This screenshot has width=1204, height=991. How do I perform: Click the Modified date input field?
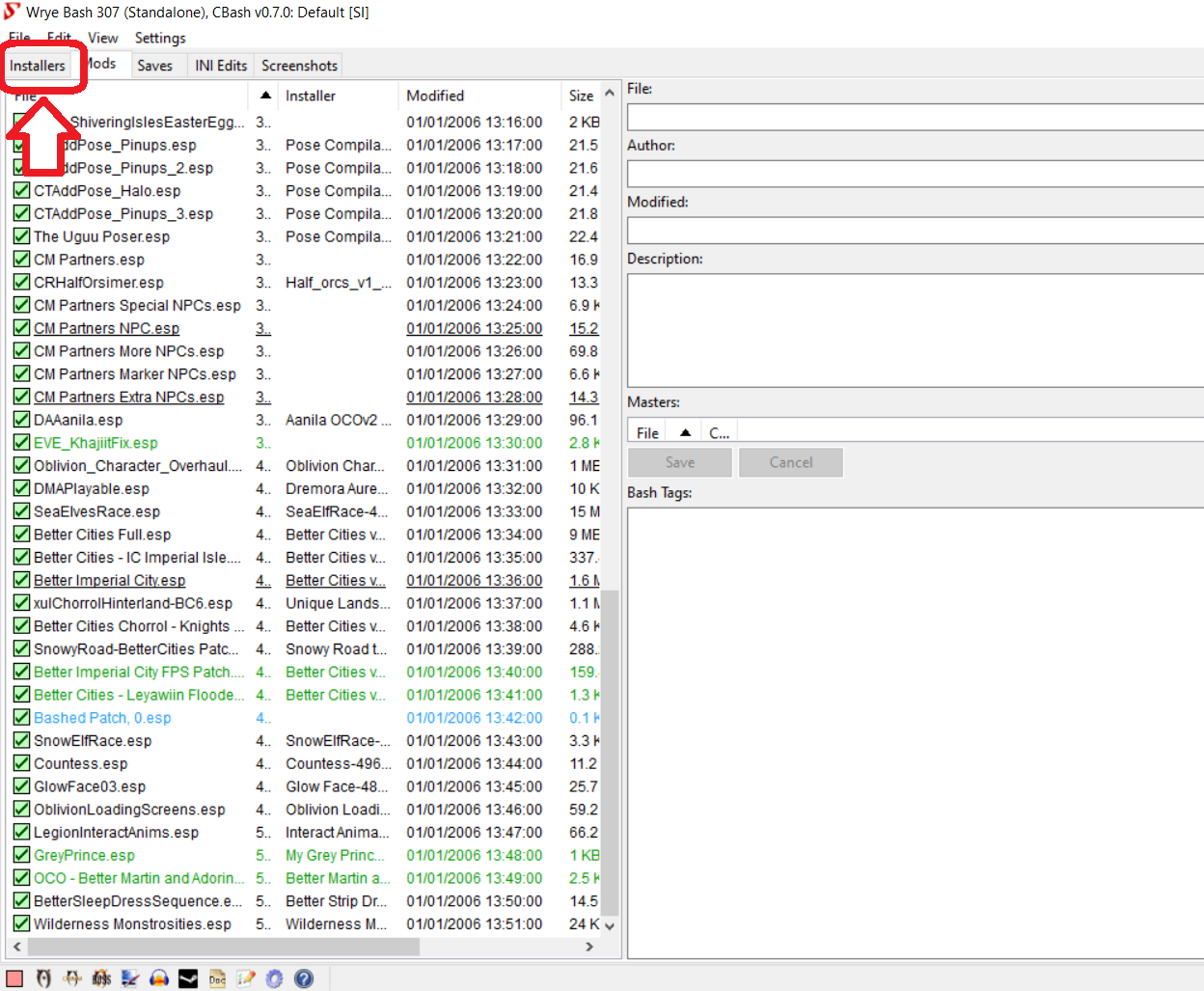tap(916, 230)
